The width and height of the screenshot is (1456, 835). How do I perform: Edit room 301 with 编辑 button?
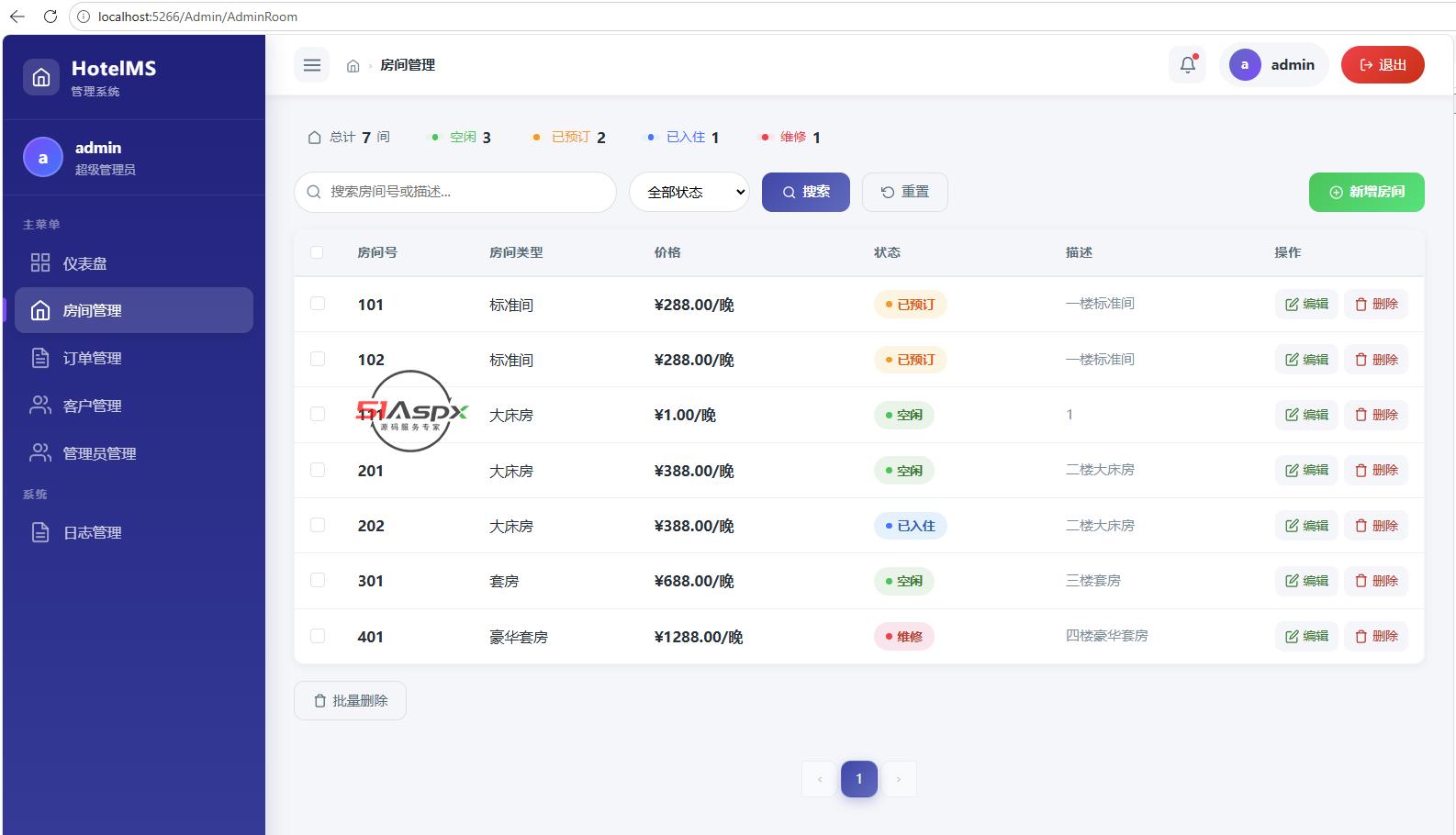click(1306, 581)
